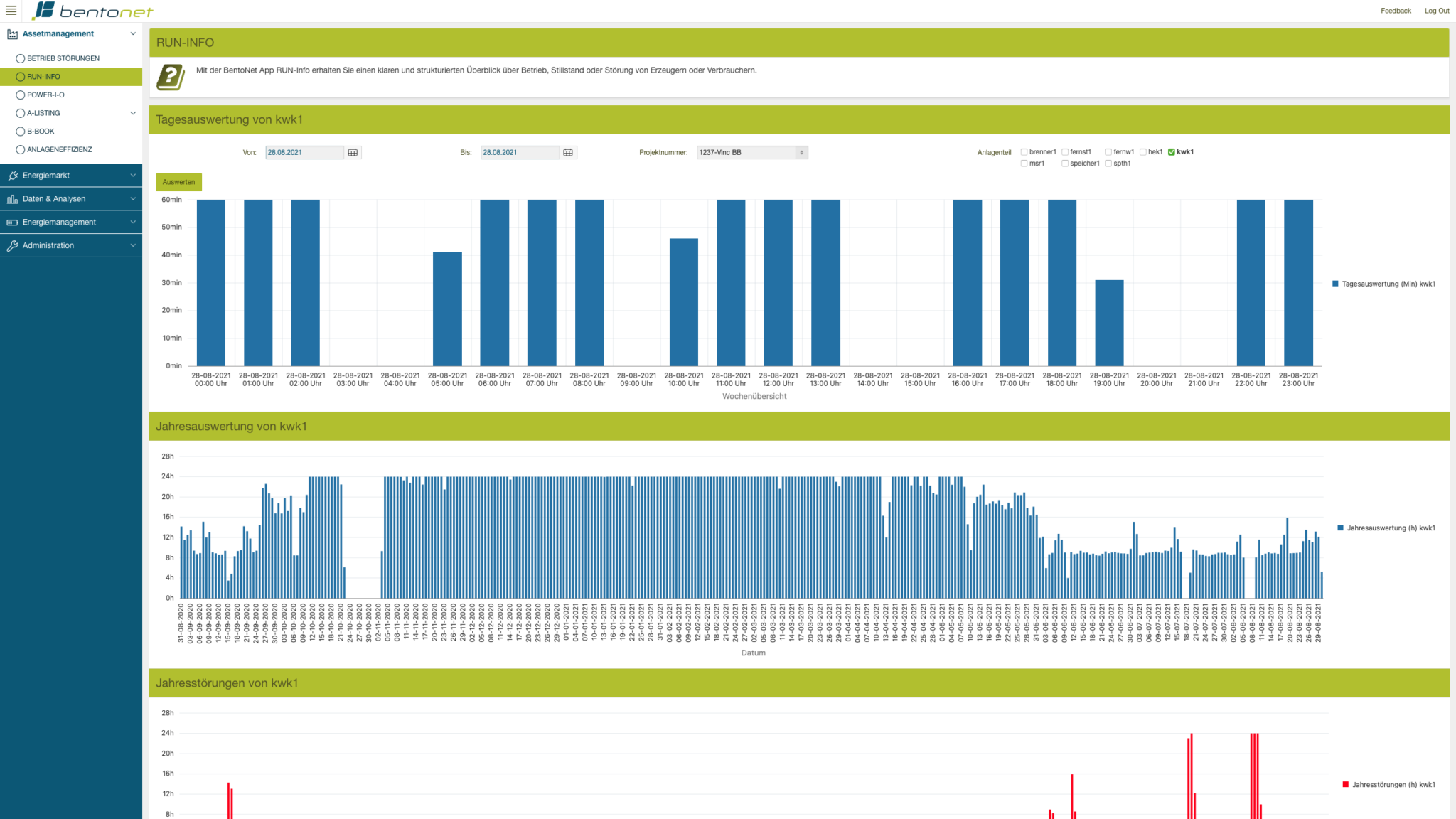Screen dimensions: 1456x819
Task: Open the Projektnummer dropdown
Action: (x=752, y=152)
